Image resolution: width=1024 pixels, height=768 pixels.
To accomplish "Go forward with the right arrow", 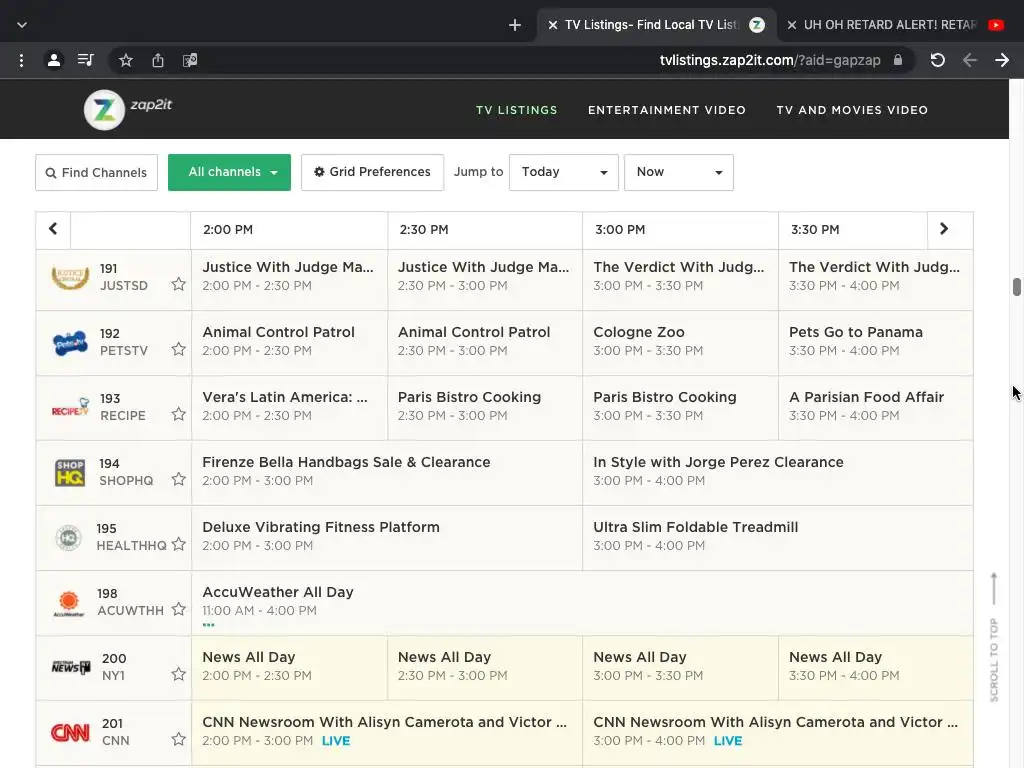I will point(1002,61).
